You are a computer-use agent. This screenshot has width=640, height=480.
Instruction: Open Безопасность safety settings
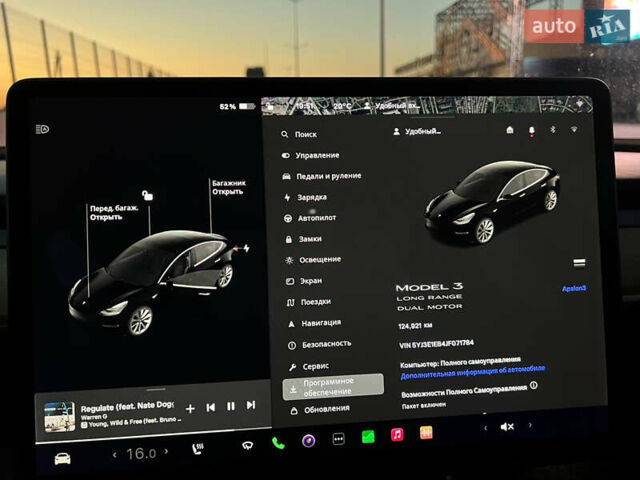[x=320, y=344]
